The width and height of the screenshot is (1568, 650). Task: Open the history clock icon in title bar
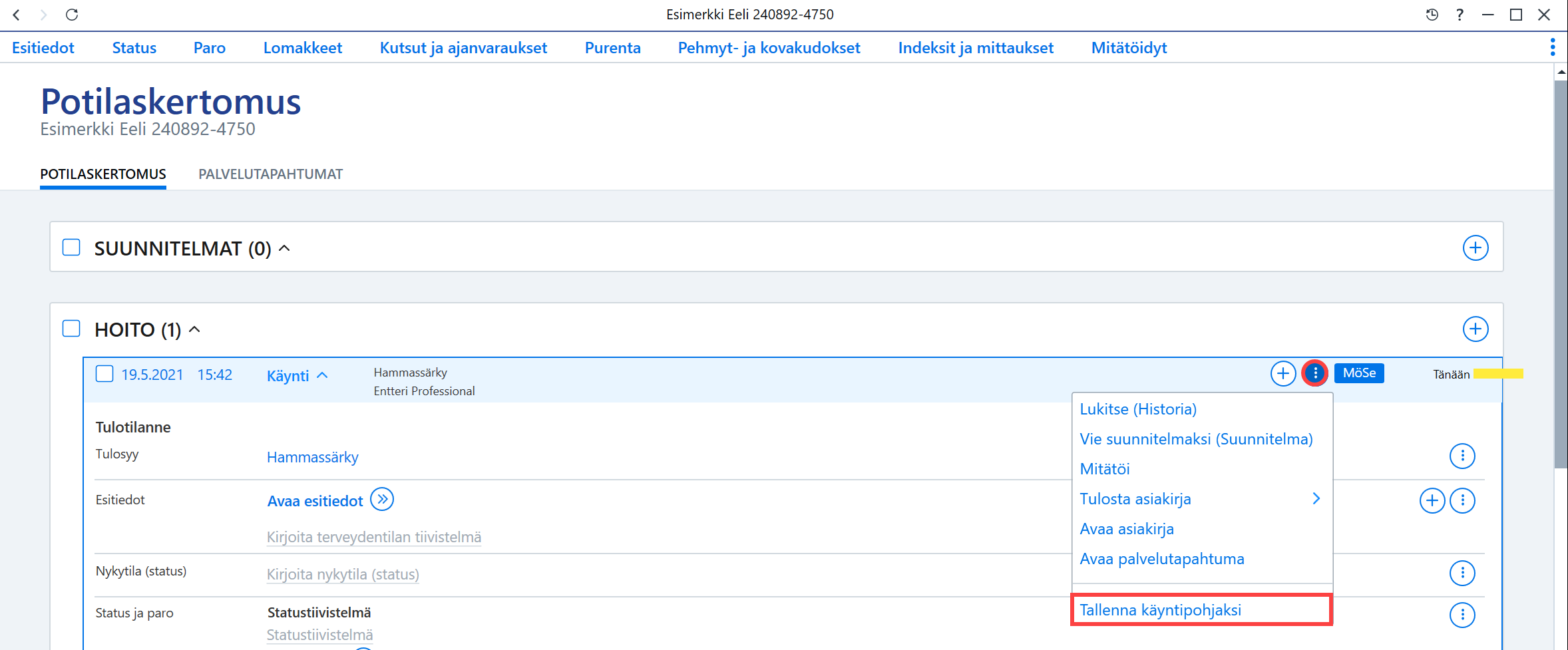(x=1432, y=15)
